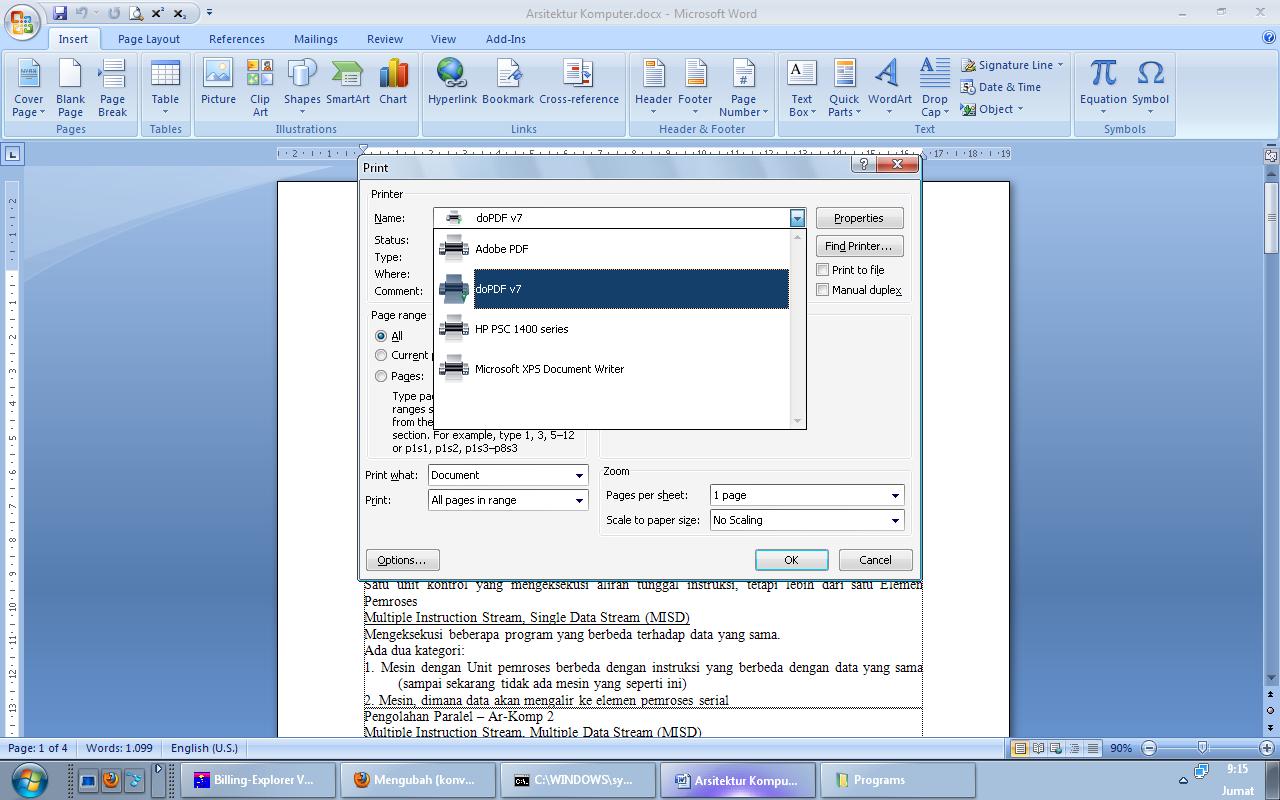Screen dimensions: 1280x800
Task: Enable the Manual duplex checkbox
Action: pyautogui.click(x=823, y=290)
